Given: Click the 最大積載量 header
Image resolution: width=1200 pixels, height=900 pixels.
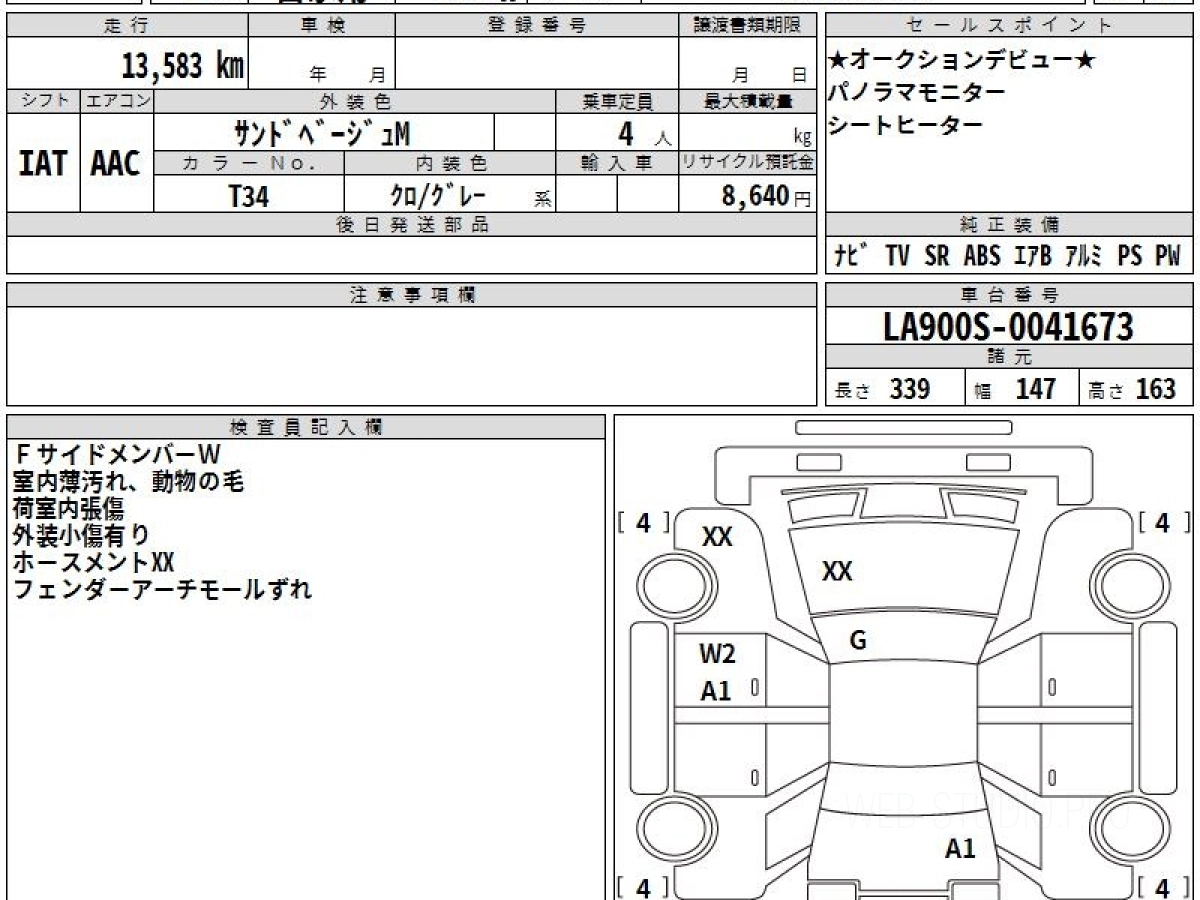Looking at the screenshot, I should (x=747, y=101).
